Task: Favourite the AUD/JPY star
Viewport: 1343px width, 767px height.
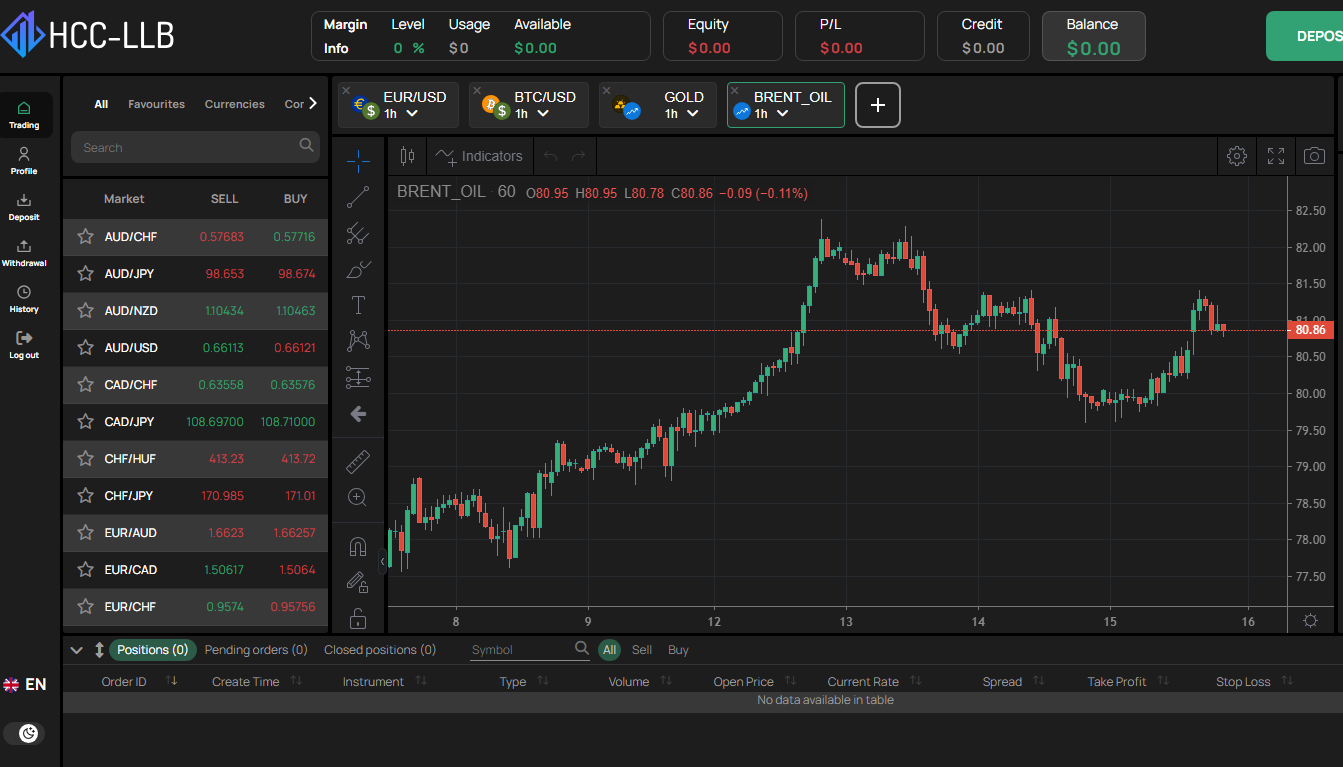Action: coord(85,274)
